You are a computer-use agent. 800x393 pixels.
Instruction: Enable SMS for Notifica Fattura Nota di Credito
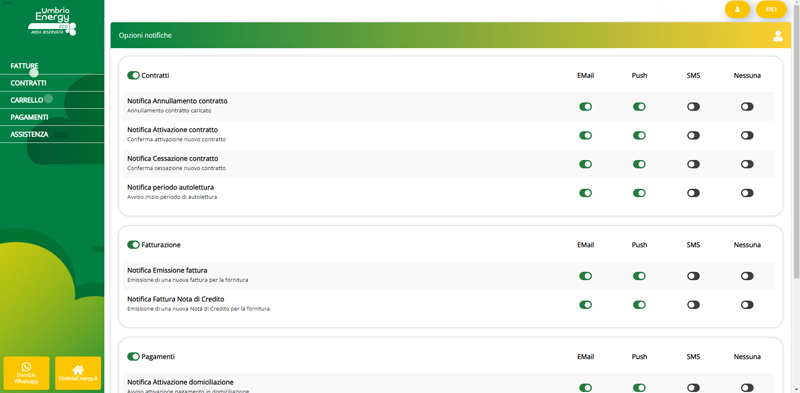pos(693,305)
